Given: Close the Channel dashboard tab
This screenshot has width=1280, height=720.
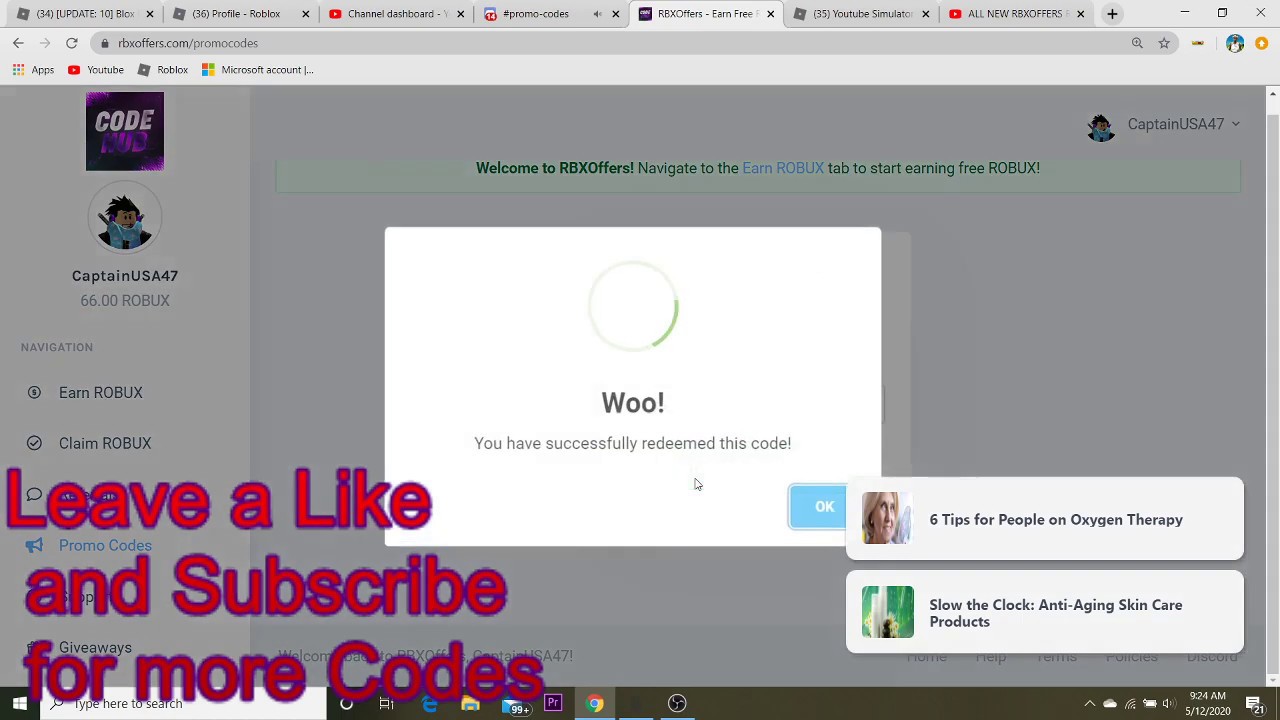Looking at the screenshot, I should (x=460, y=14).
